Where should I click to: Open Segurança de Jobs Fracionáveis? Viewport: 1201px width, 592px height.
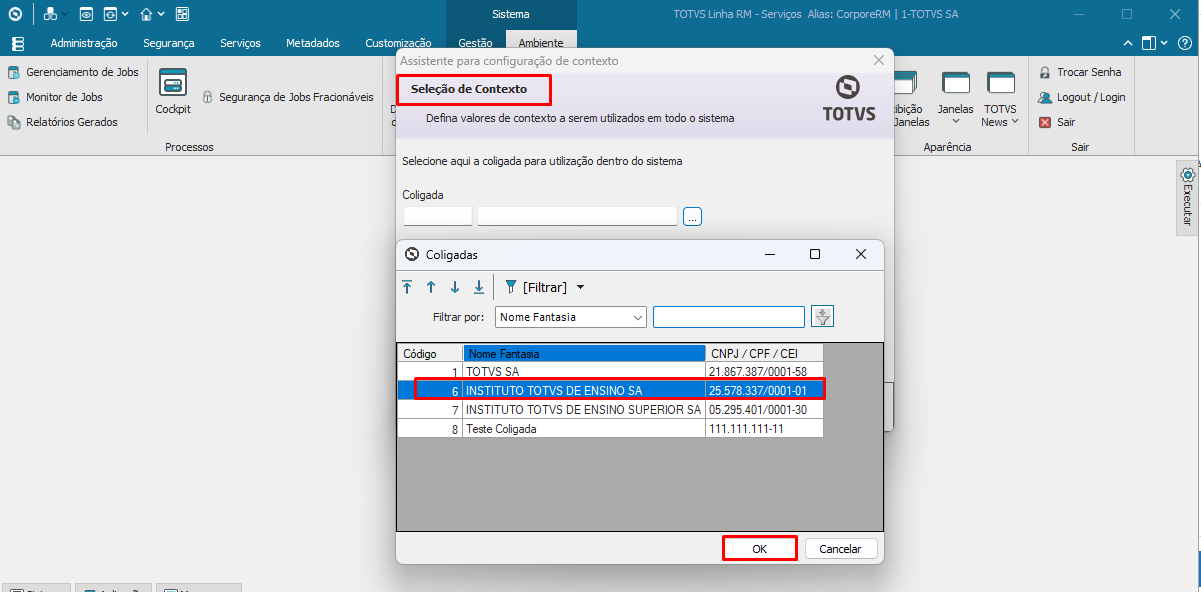point(288,97)
